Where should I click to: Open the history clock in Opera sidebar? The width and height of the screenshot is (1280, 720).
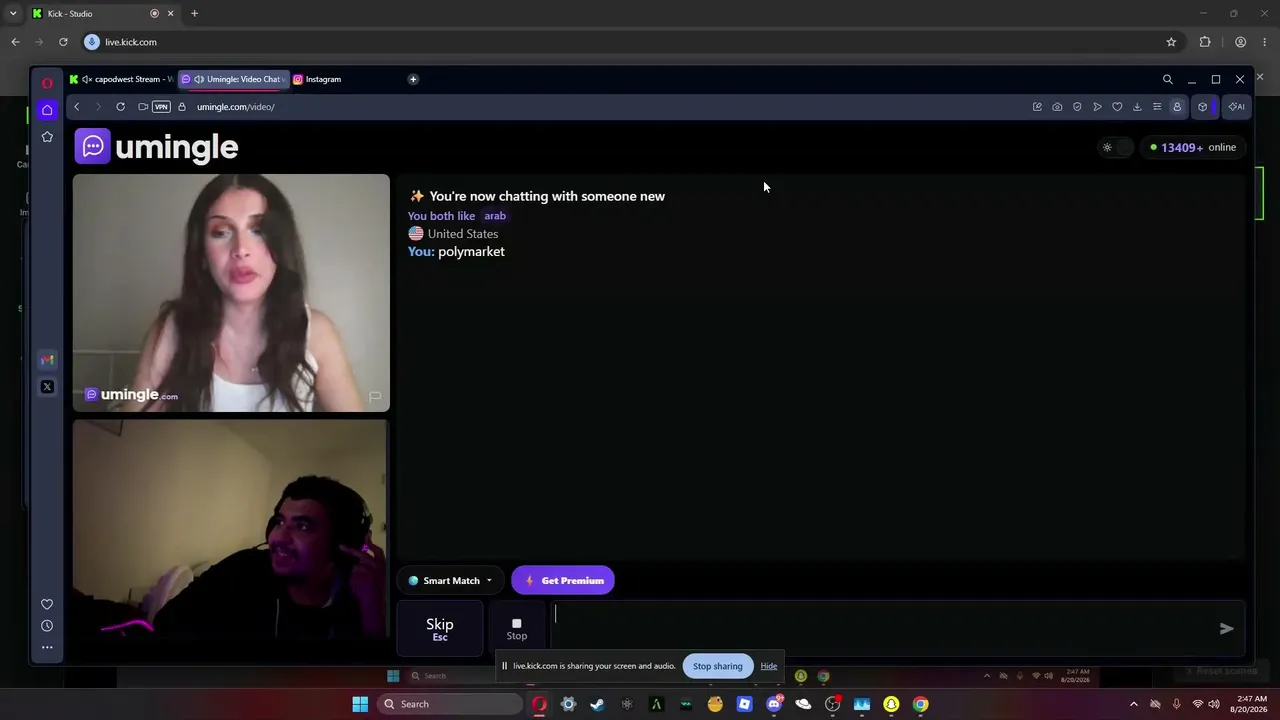pos(47,626)
